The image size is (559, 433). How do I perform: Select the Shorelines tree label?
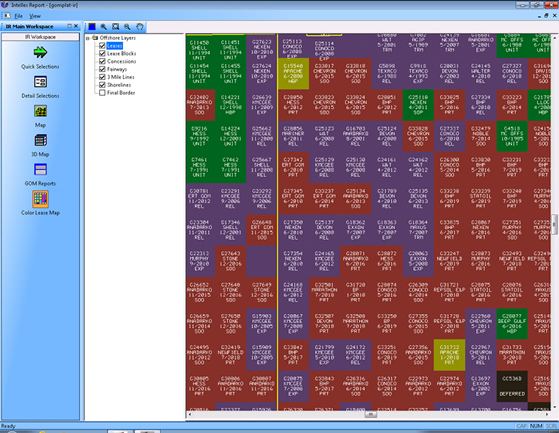(119, 85)
